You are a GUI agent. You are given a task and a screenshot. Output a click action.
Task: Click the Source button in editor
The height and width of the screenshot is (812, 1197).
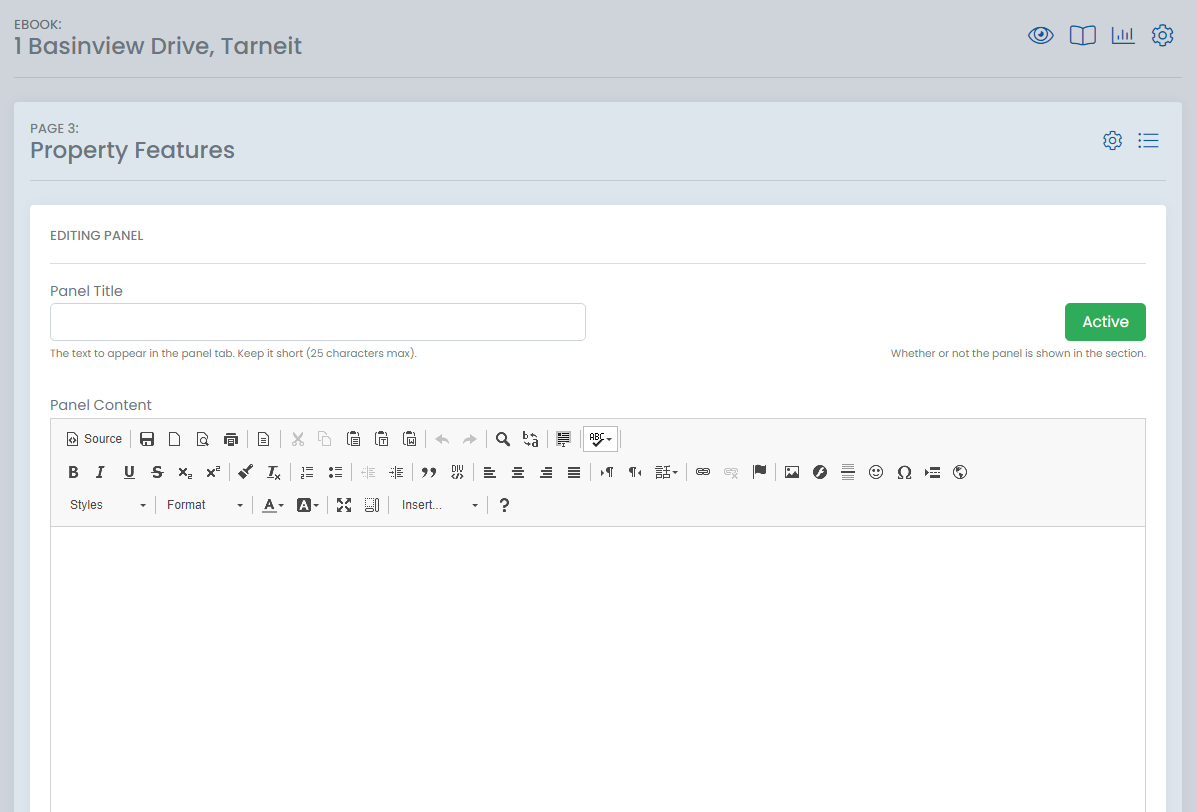click(94, 439)
